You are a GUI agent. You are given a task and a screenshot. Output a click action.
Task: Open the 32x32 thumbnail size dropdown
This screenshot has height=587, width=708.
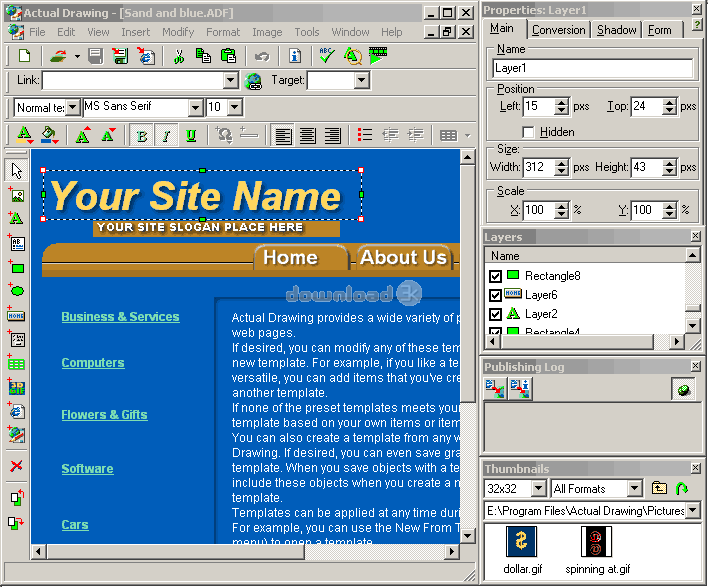(539, 489)
